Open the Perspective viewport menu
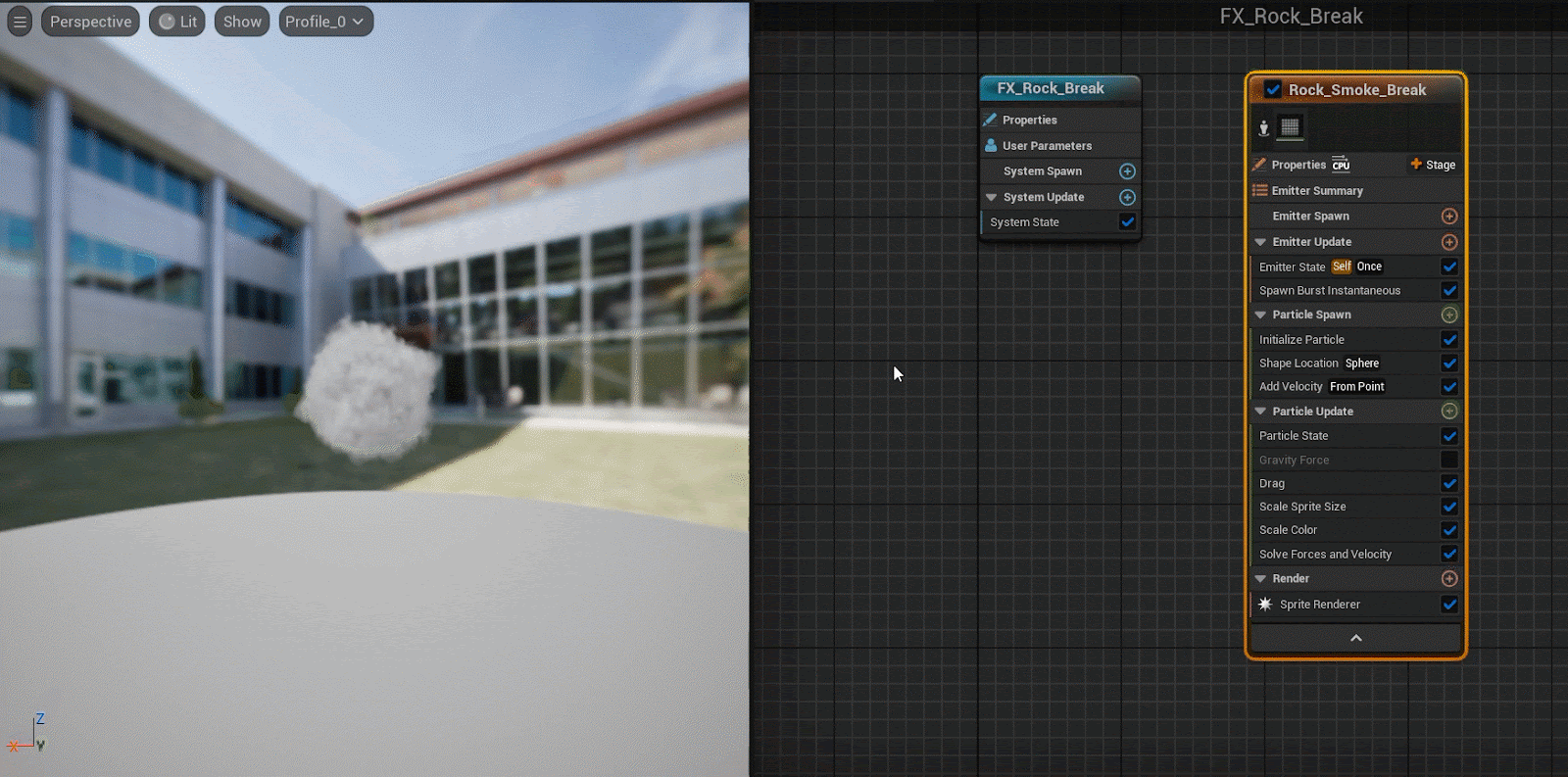 tap(90, 22)
